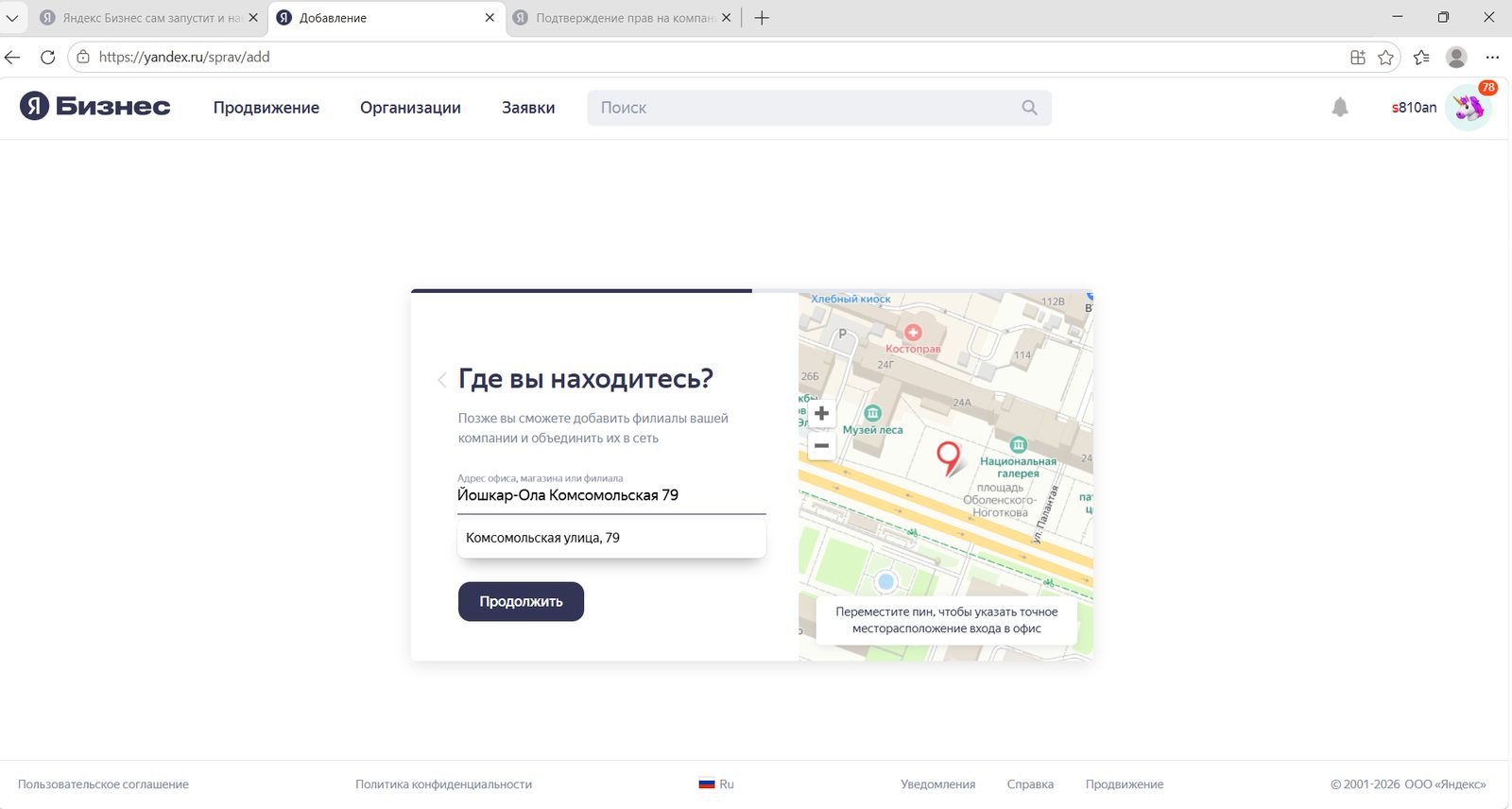Open the footer Продвижение link
1512x809 pixels.
(1125, 784)
